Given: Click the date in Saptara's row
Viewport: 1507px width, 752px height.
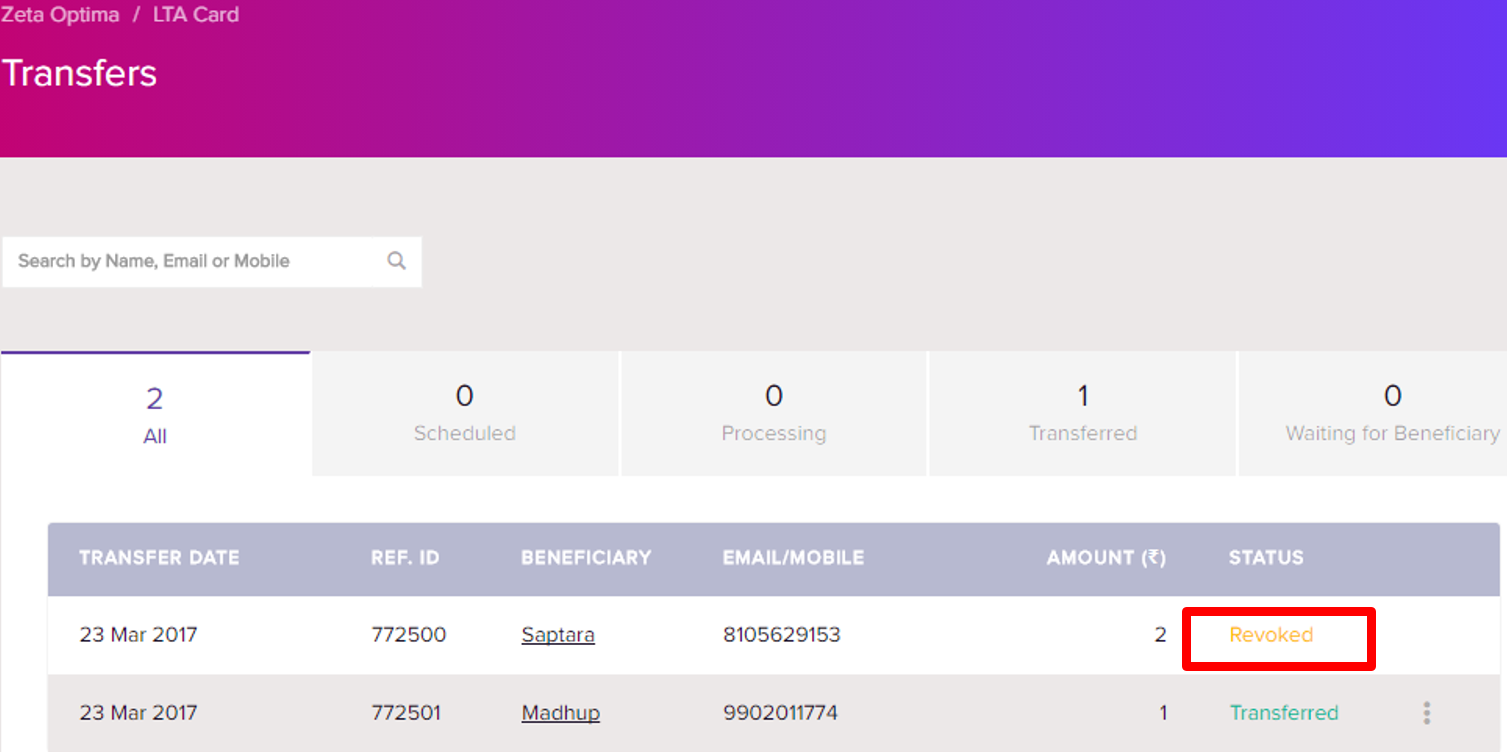Looking at the screenshot, I should coord(138,635).
